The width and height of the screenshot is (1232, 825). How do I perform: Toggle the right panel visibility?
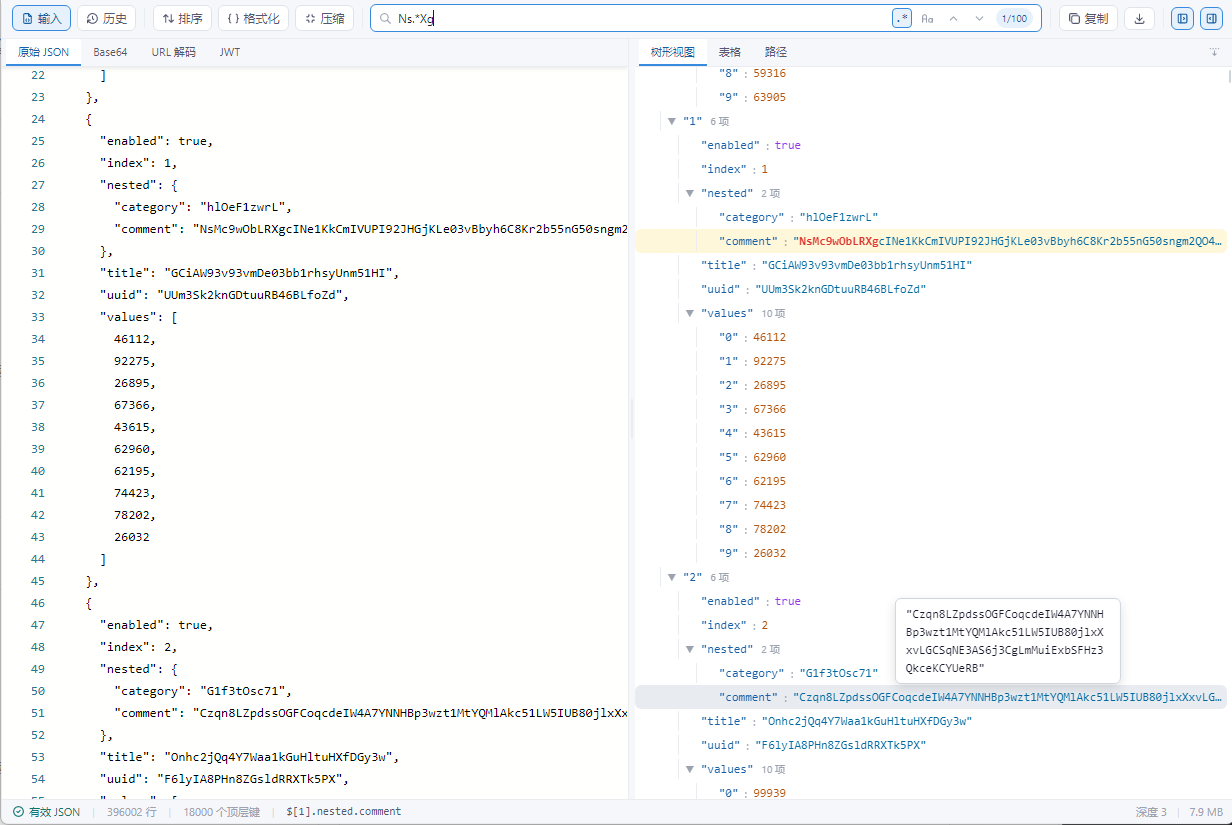pos(1209,18)
